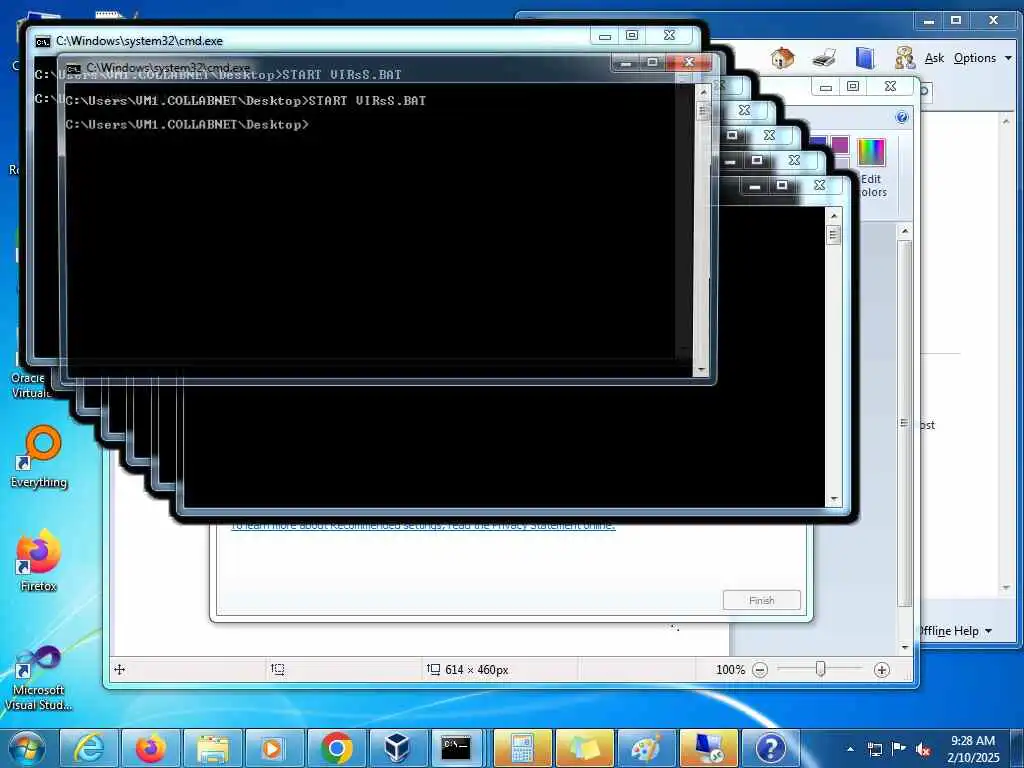The image size is (1024, 768).
Task: Open VirtualBox from the taskbar
Action: [398, 748]
